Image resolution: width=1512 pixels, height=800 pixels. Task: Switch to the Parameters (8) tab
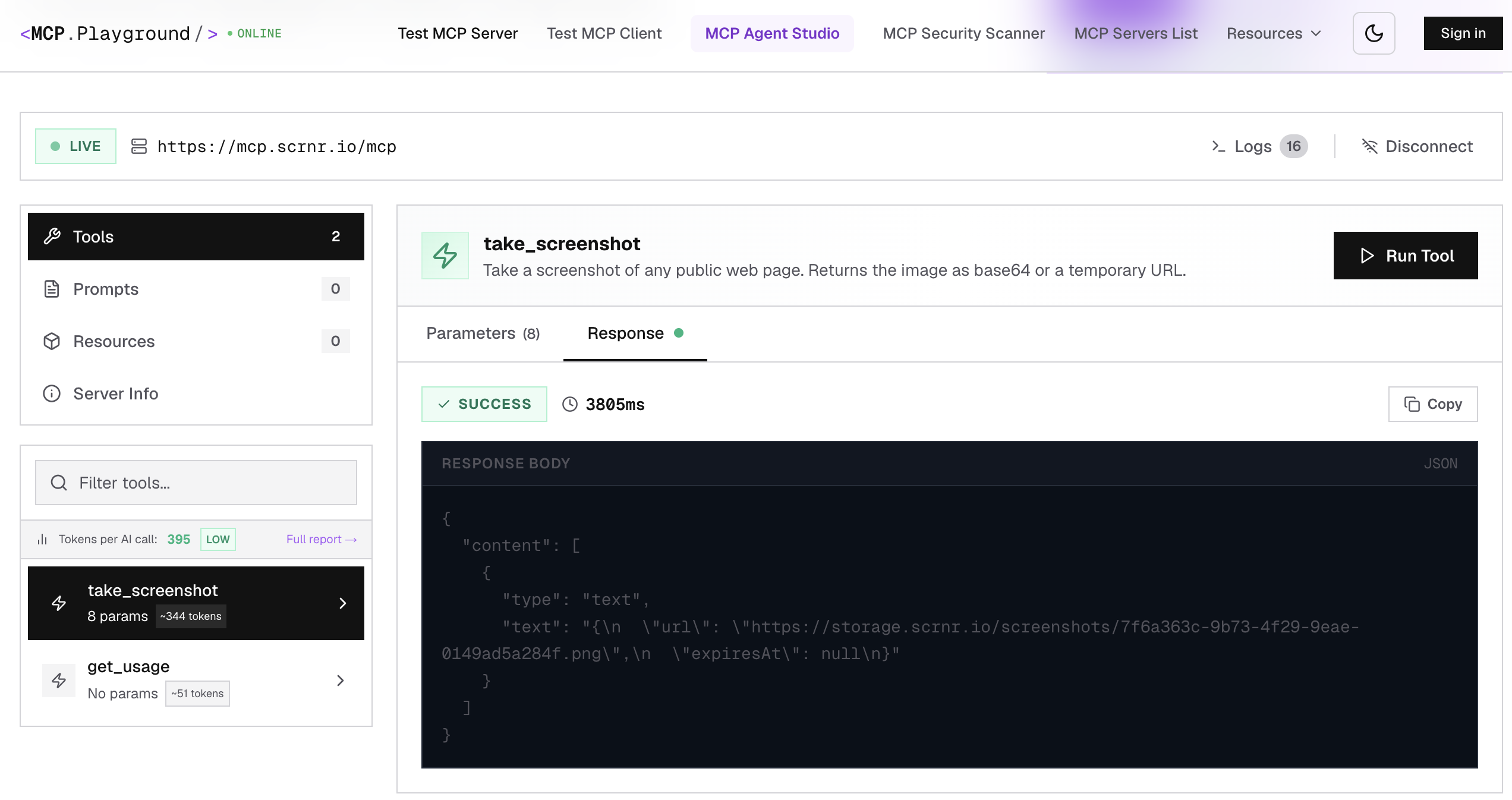(483, 333)
